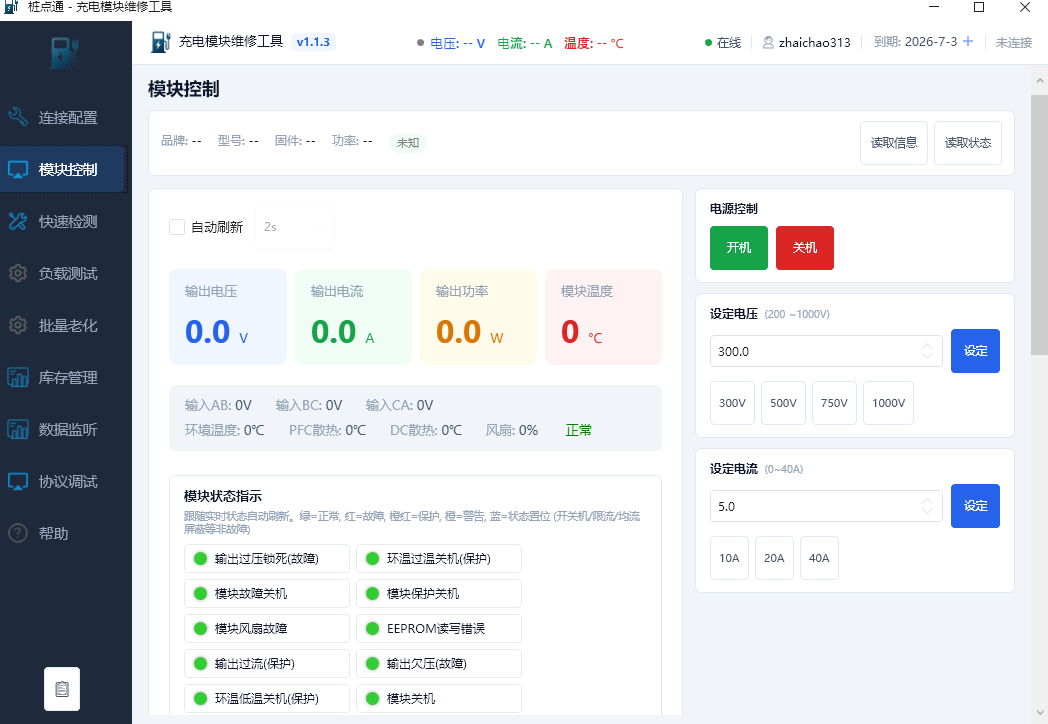
Task: Open the 协议调试 monitor icon
Action: [18, 481]
